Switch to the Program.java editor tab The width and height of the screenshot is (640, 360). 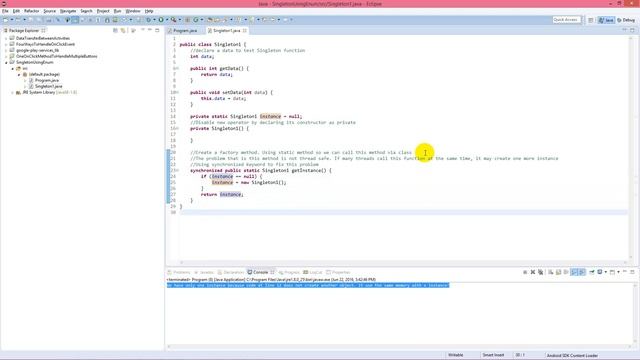185,31
